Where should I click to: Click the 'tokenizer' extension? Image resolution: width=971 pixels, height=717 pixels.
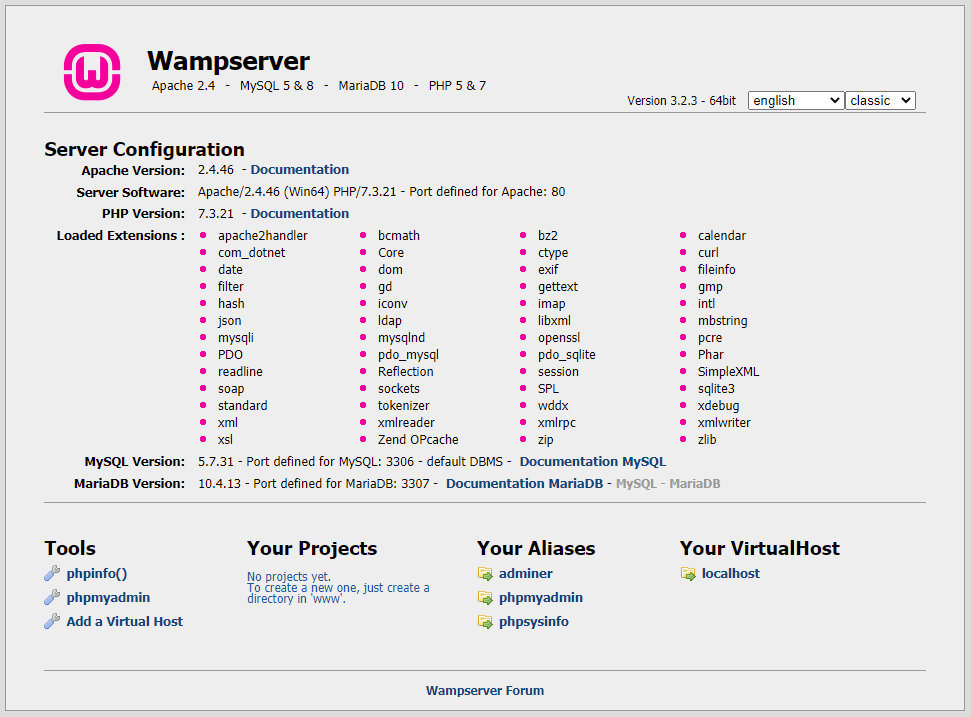(404, 406)
